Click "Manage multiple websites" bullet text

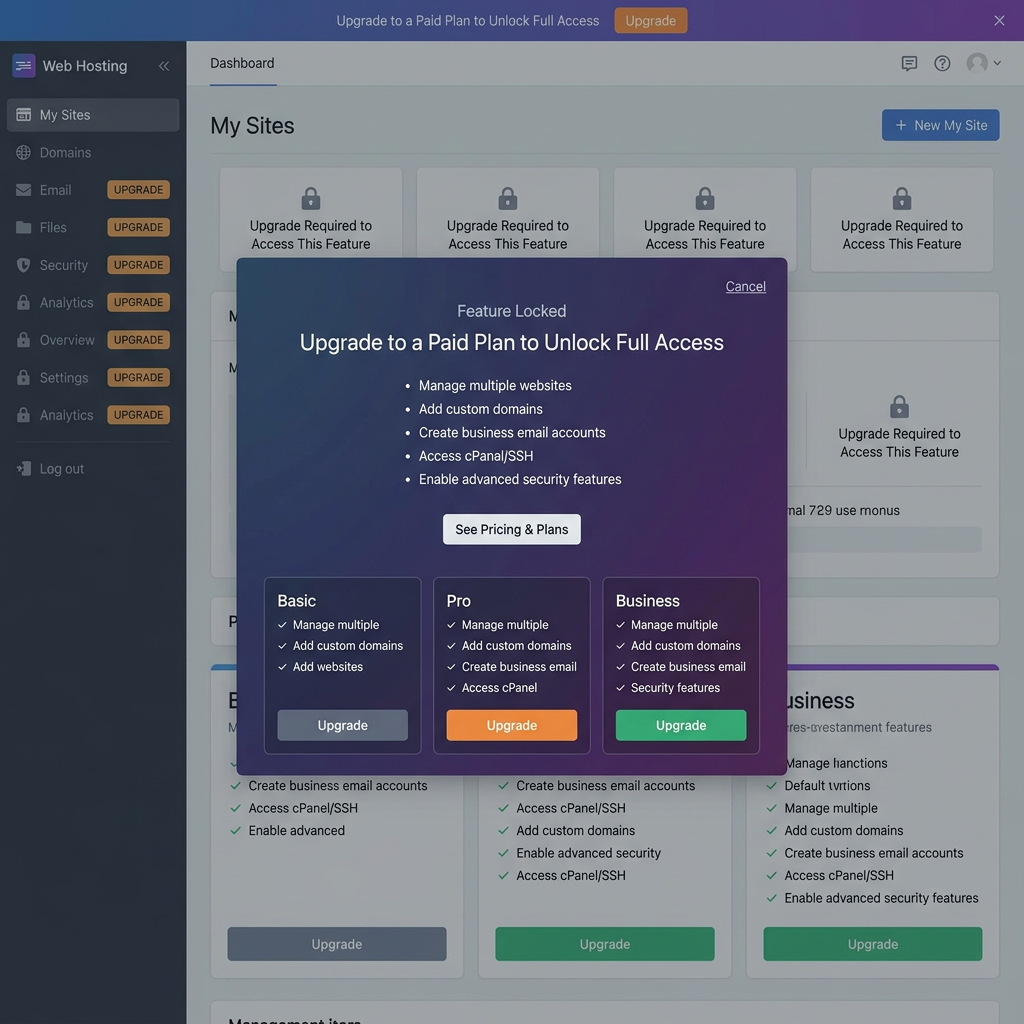coord(495,386)
